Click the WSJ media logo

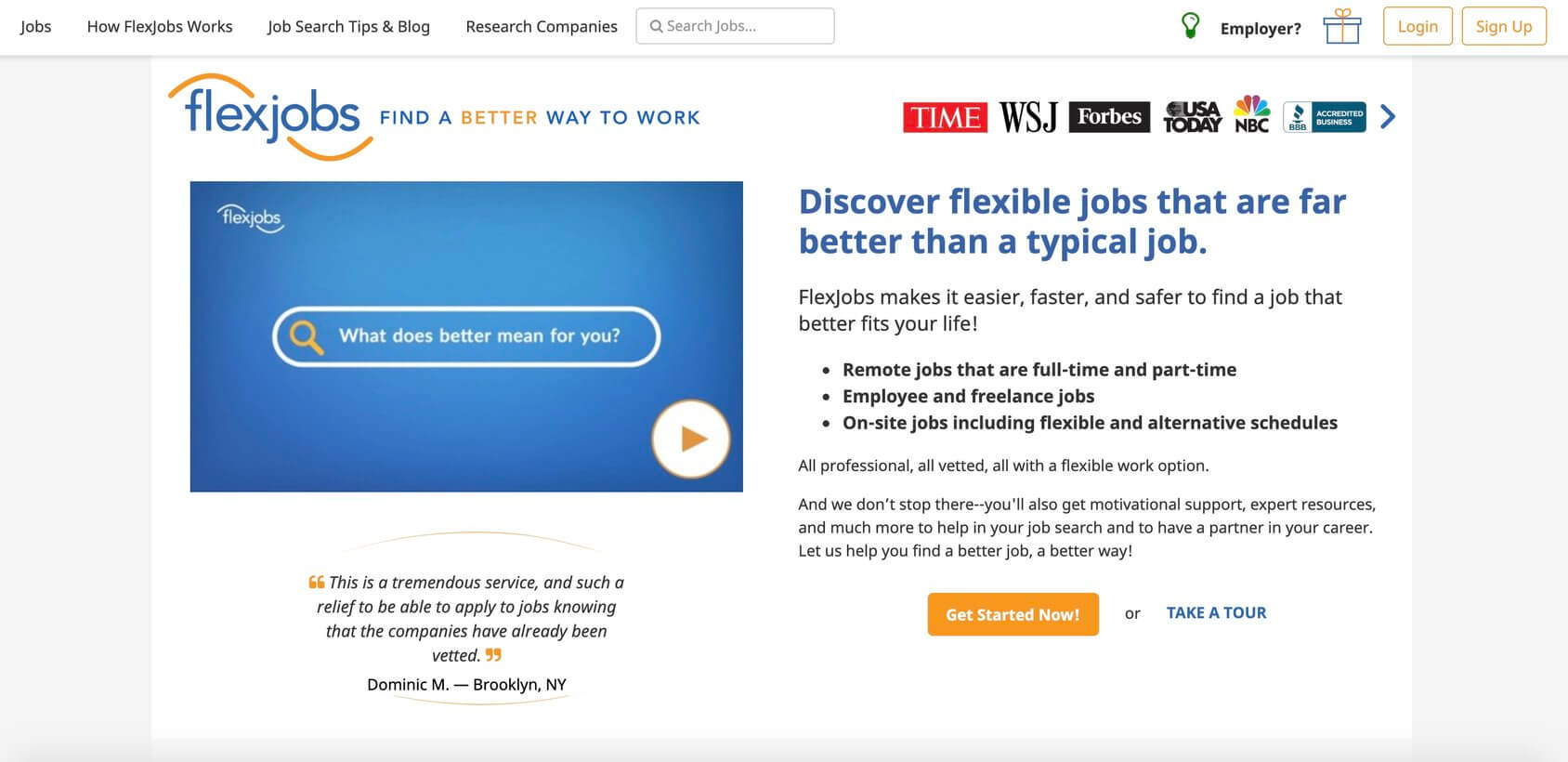click(1026, 117)
